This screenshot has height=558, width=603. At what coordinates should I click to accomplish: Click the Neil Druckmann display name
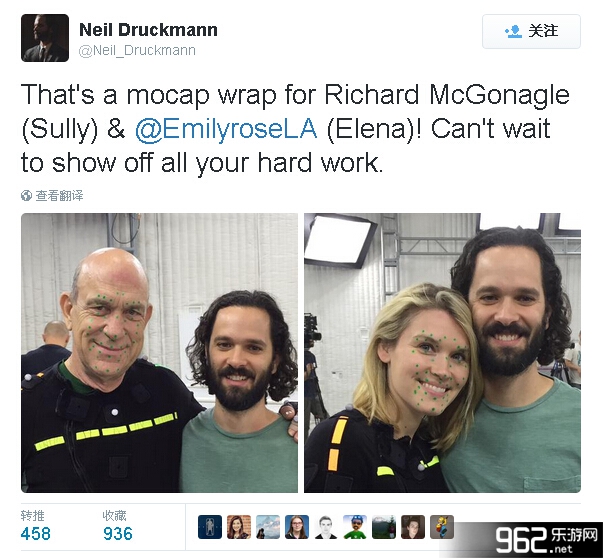click(x=148, y=30)
